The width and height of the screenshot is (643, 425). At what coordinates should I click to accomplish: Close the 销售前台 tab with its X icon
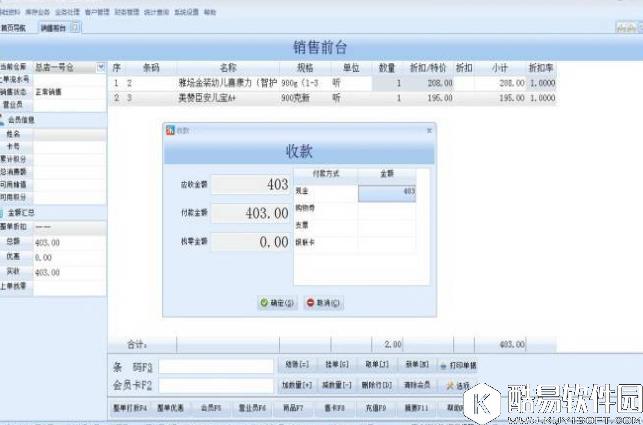75,27
